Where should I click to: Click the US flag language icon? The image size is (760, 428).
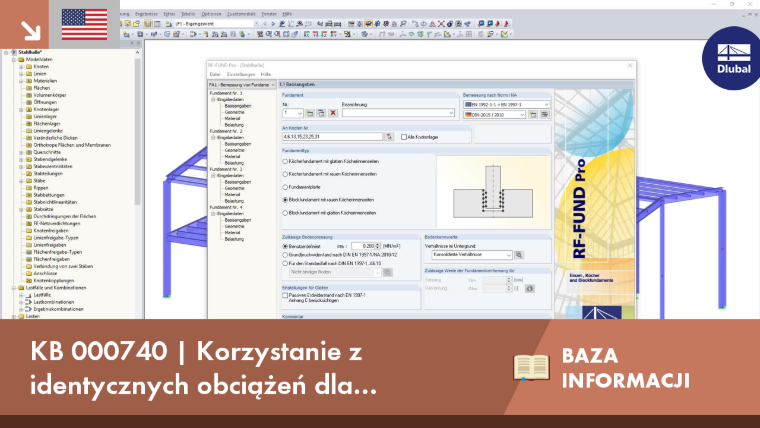[x=84, y=24]
